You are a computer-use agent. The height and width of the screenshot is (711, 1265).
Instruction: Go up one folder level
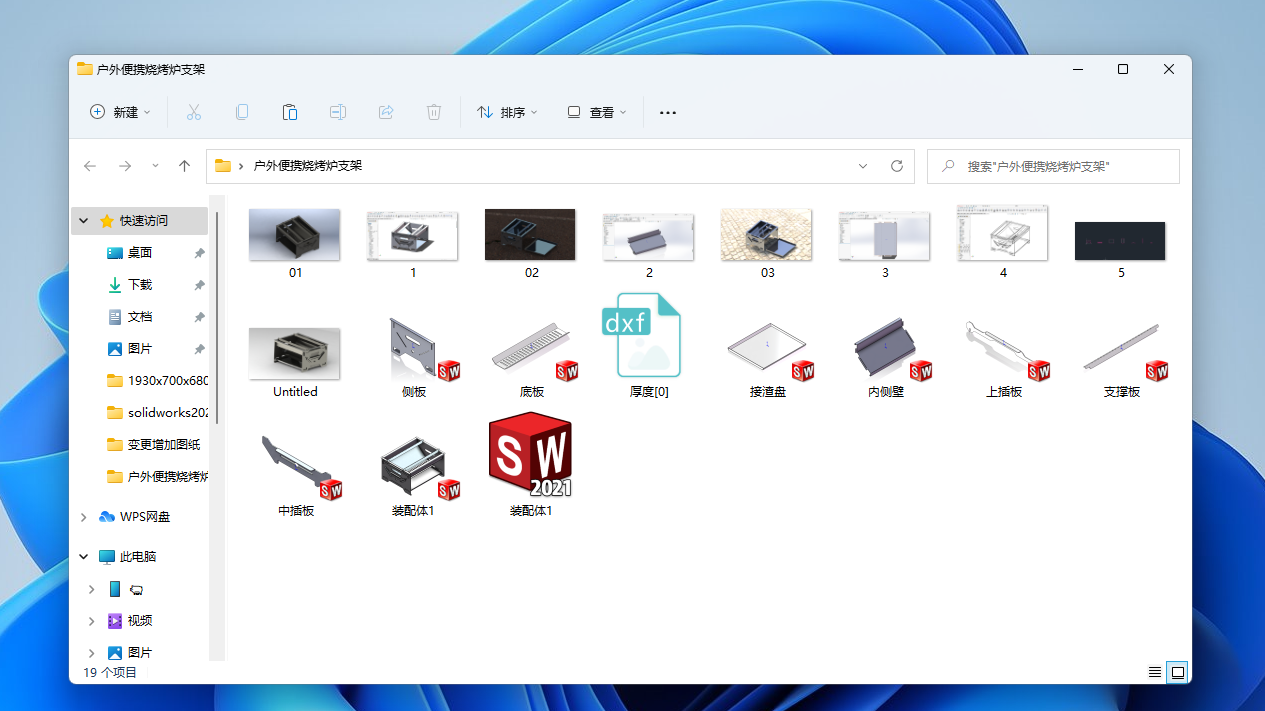point(184,166)
